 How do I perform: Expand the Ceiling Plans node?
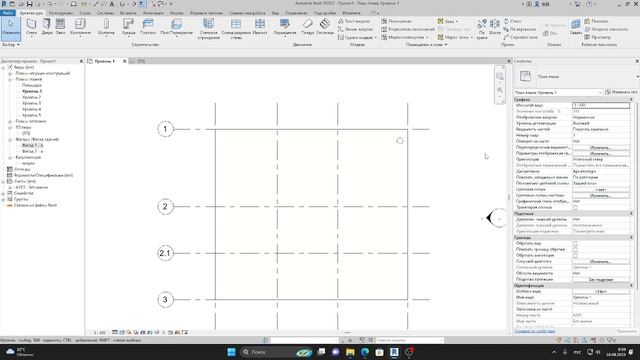[x=10, y=121]
